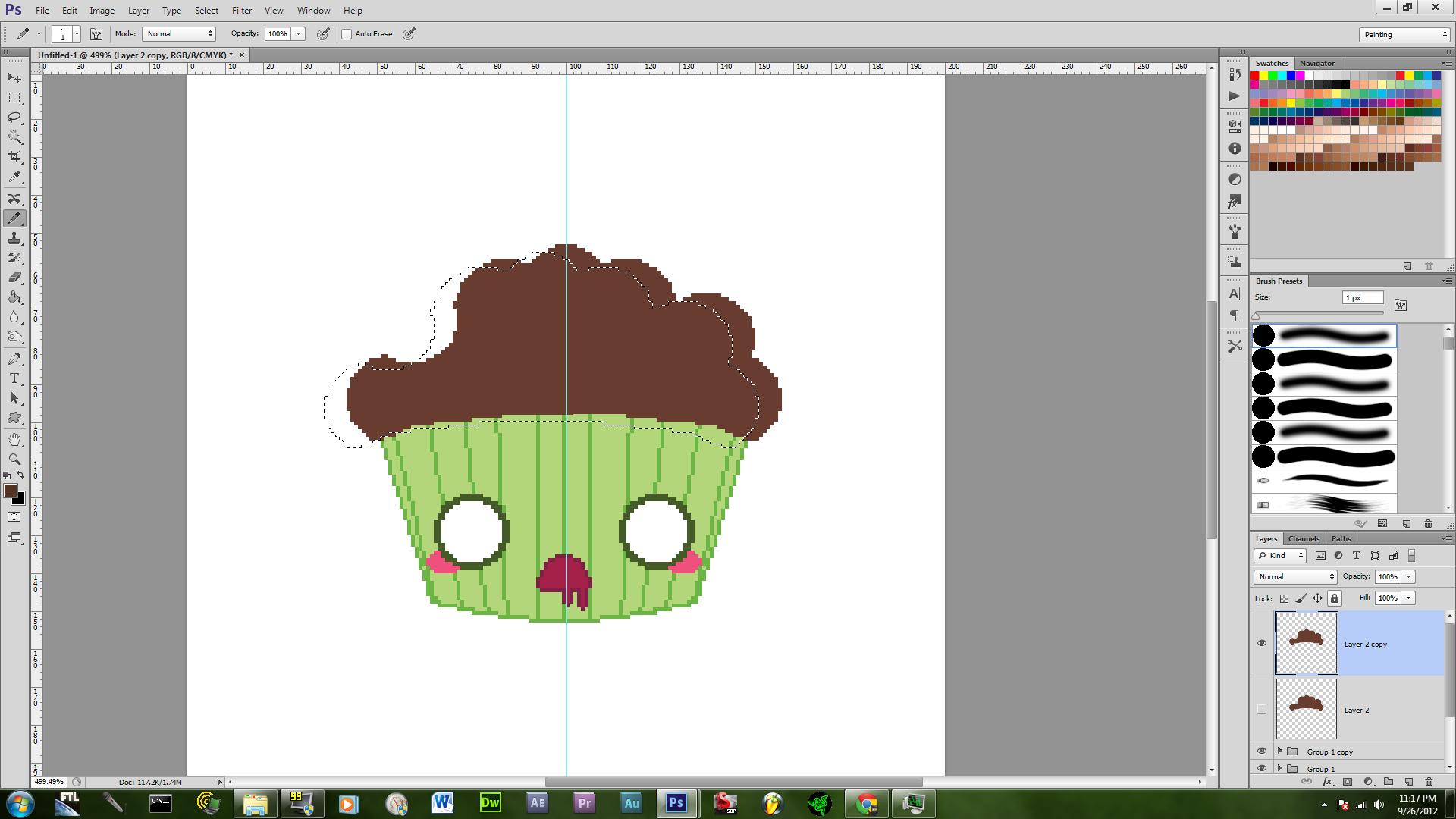The height and width of the screenshot is (819, 1456).
Task: Switch to the Navigator tab
Action: click(x=1316, y=63)
